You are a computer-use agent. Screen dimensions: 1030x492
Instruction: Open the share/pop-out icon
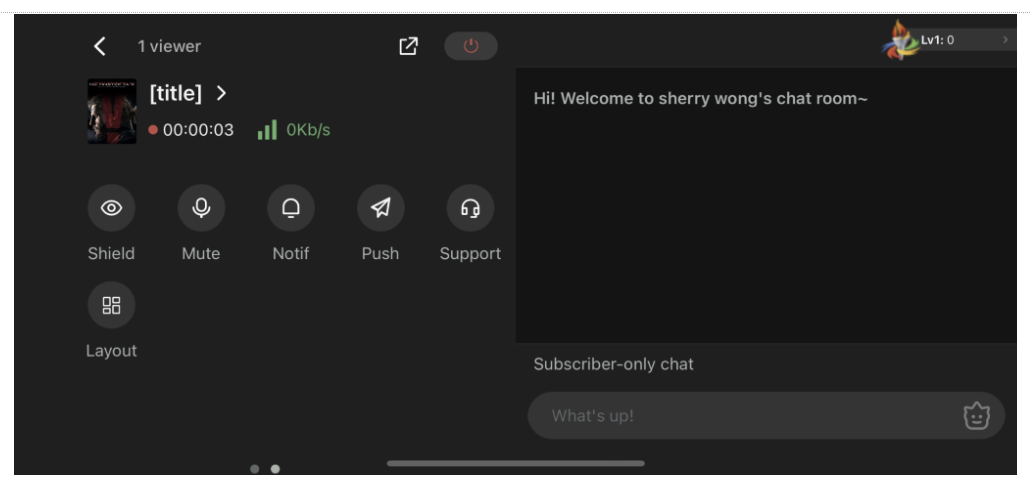pyautogui.click(x=408, y=46)
